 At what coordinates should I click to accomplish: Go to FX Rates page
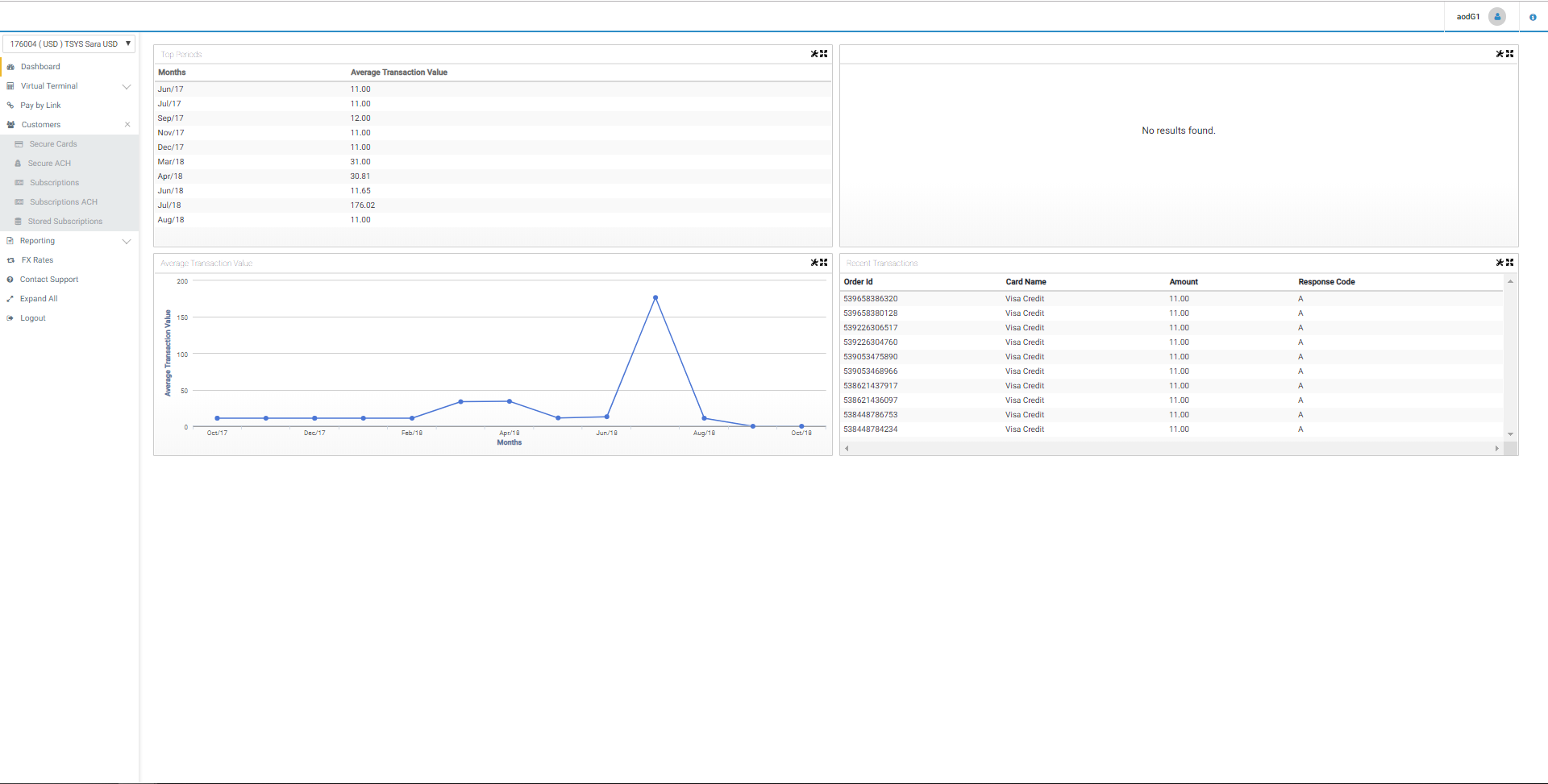[37, 260]
